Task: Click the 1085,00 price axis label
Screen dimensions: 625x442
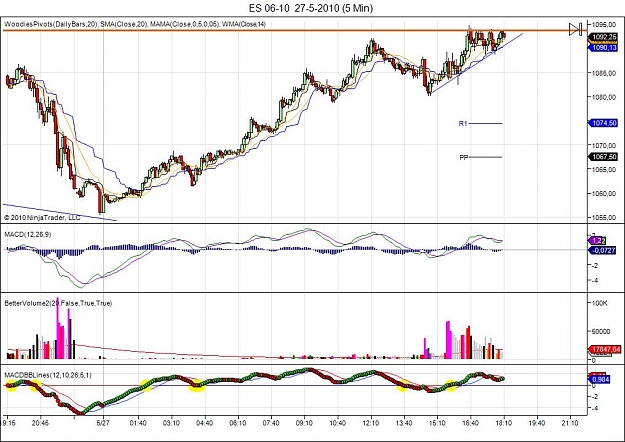Action: coord(605,73)
